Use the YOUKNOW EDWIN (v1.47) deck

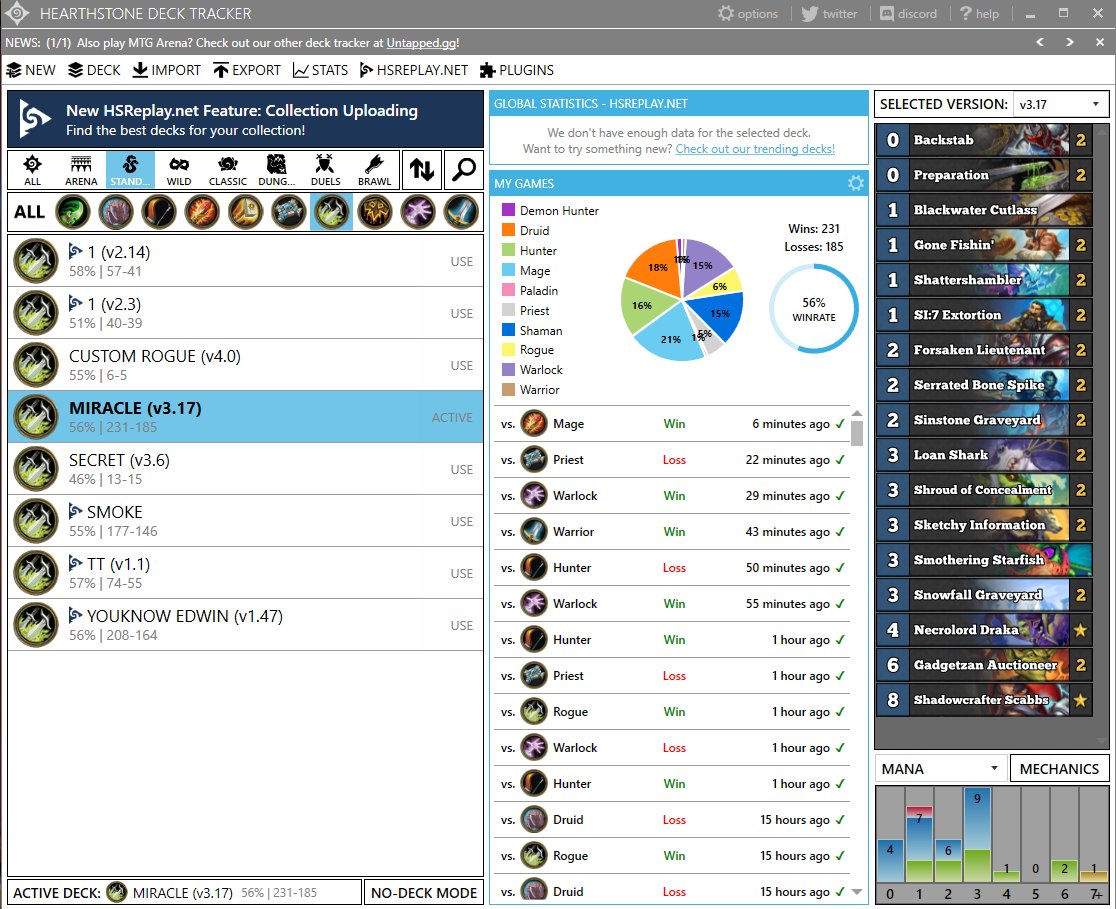461,625
